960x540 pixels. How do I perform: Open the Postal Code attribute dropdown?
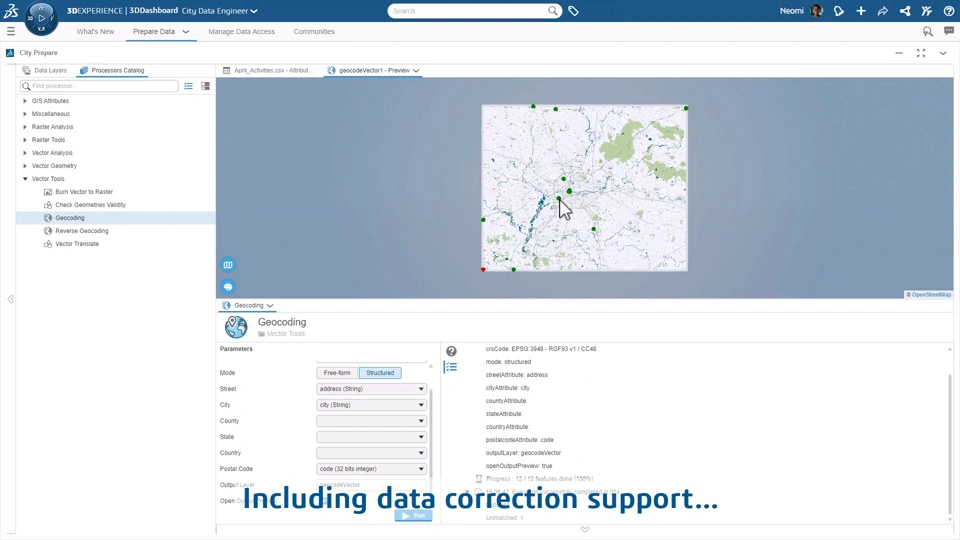371,469
